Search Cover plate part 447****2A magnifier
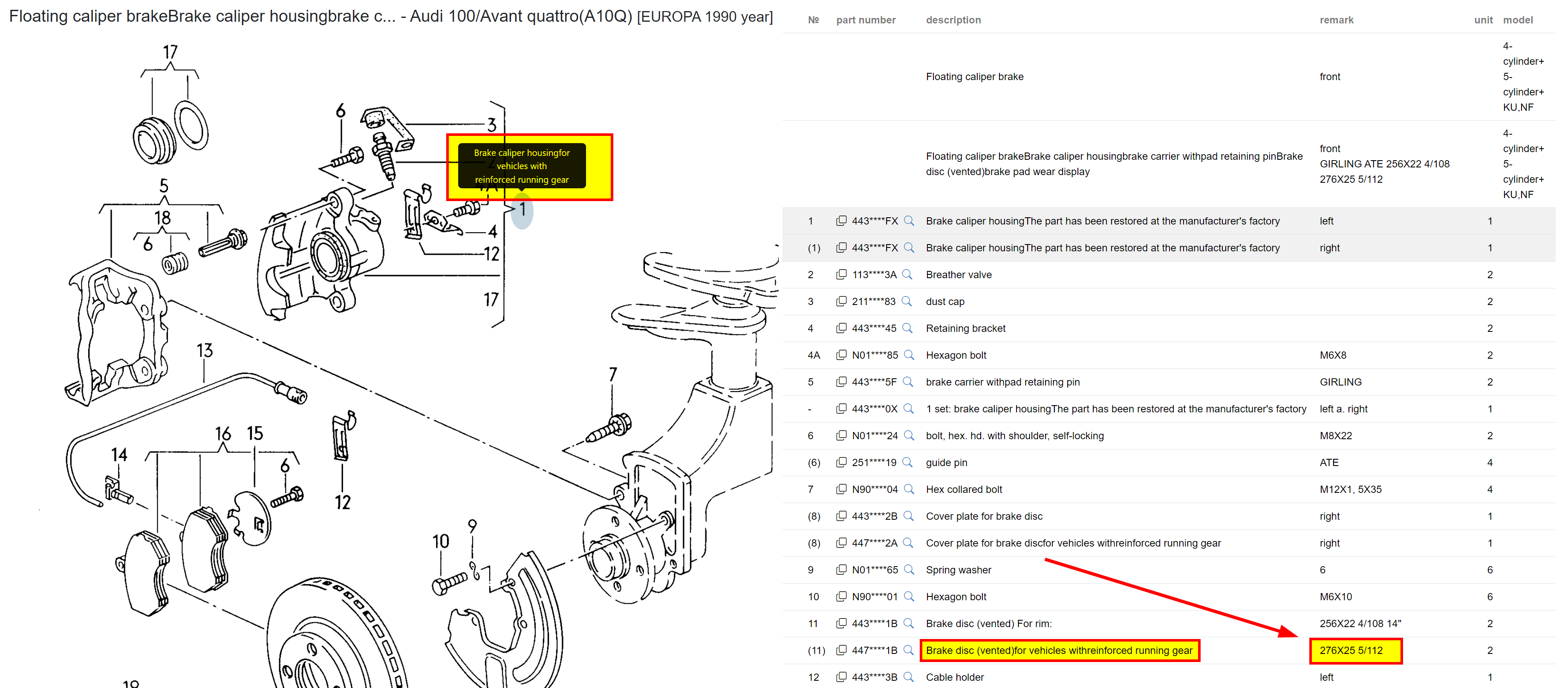This screenshot has height=688, width=1568. (908, 543)
